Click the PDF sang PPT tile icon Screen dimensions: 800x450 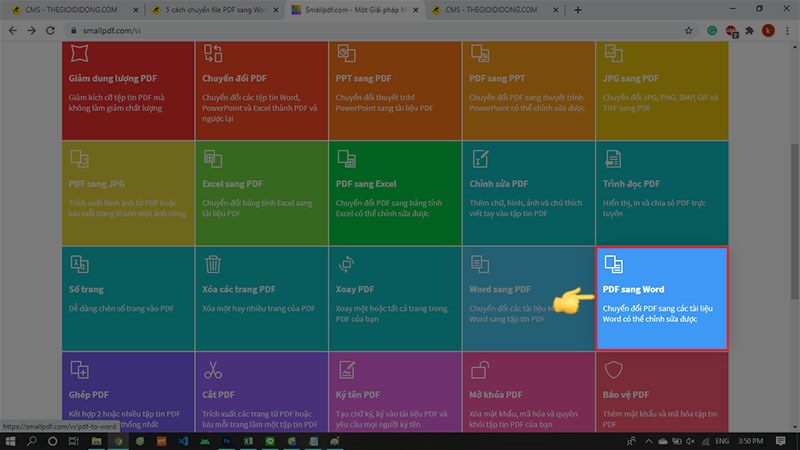tap(480, 53)
